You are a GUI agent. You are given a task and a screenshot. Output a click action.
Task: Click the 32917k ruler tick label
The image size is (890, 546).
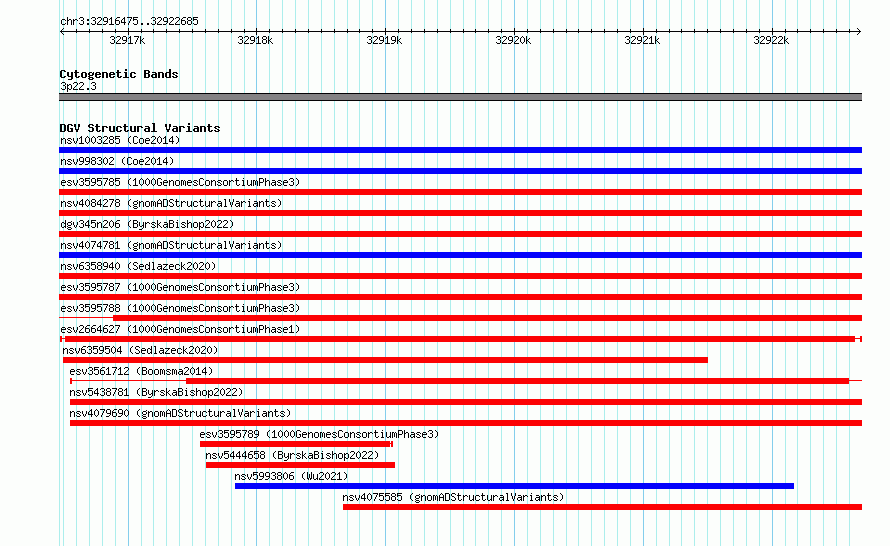[127, 40]
